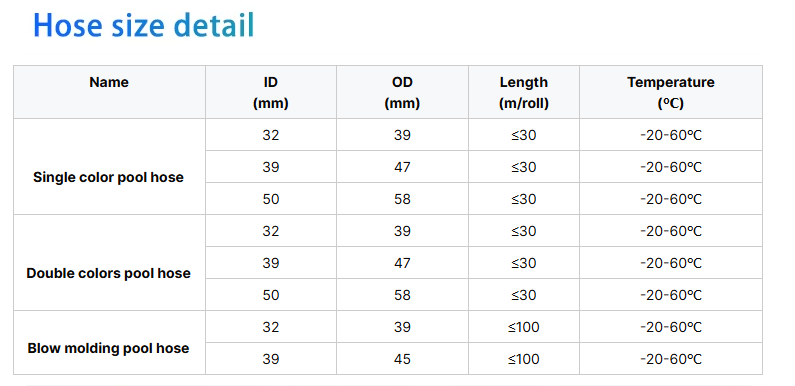
Task: Select OD 47 under Single color pool hose
Action: (402, 167)
